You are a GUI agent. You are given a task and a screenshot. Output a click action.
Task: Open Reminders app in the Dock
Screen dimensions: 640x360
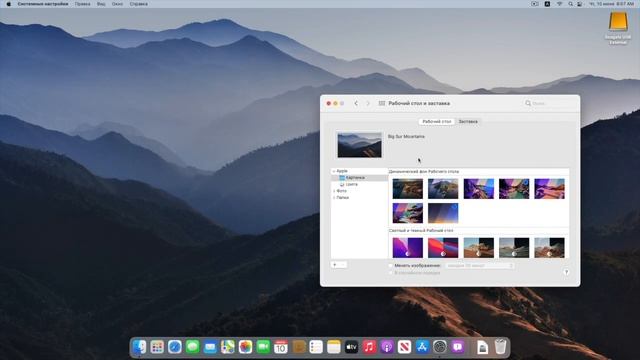tap(316, 347)
